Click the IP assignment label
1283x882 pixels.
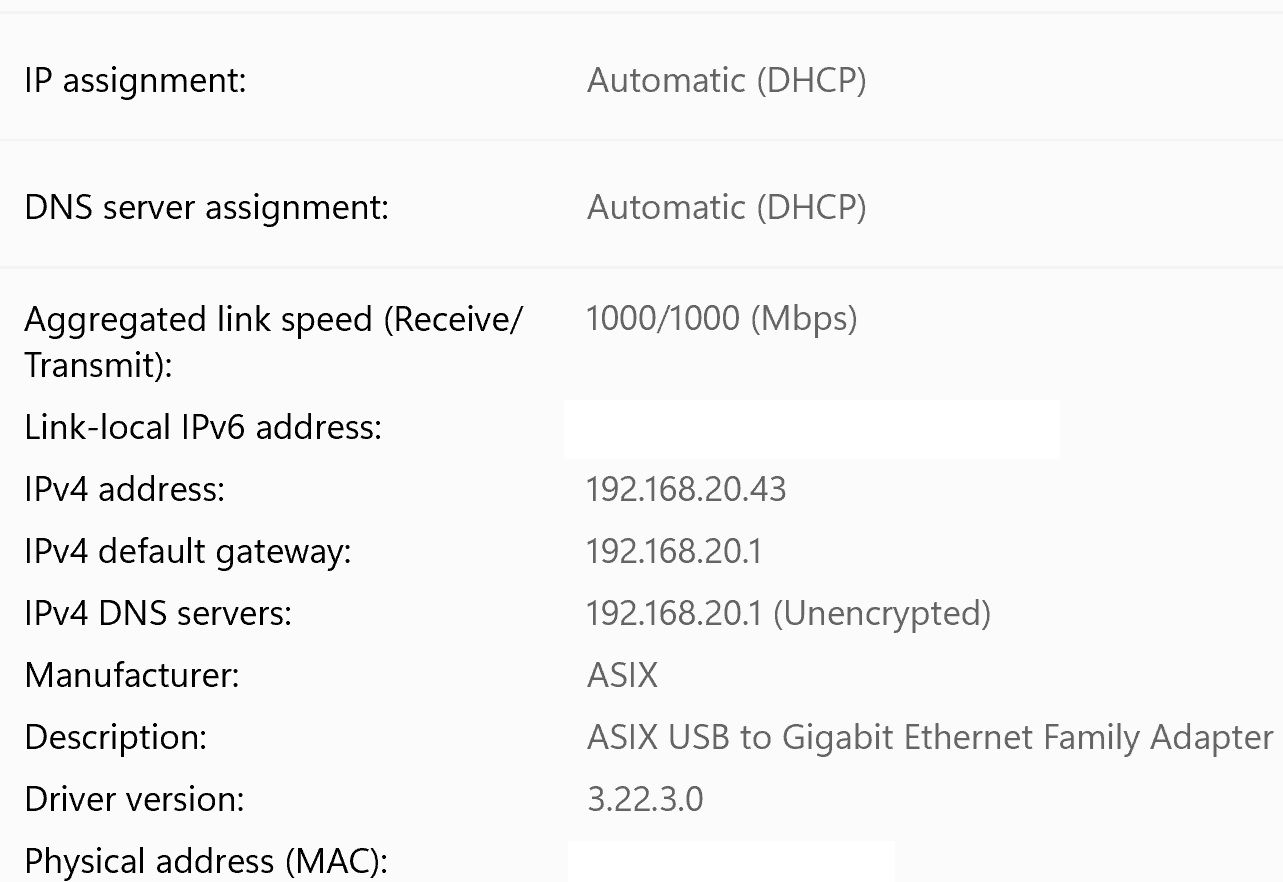pos(135,81)
